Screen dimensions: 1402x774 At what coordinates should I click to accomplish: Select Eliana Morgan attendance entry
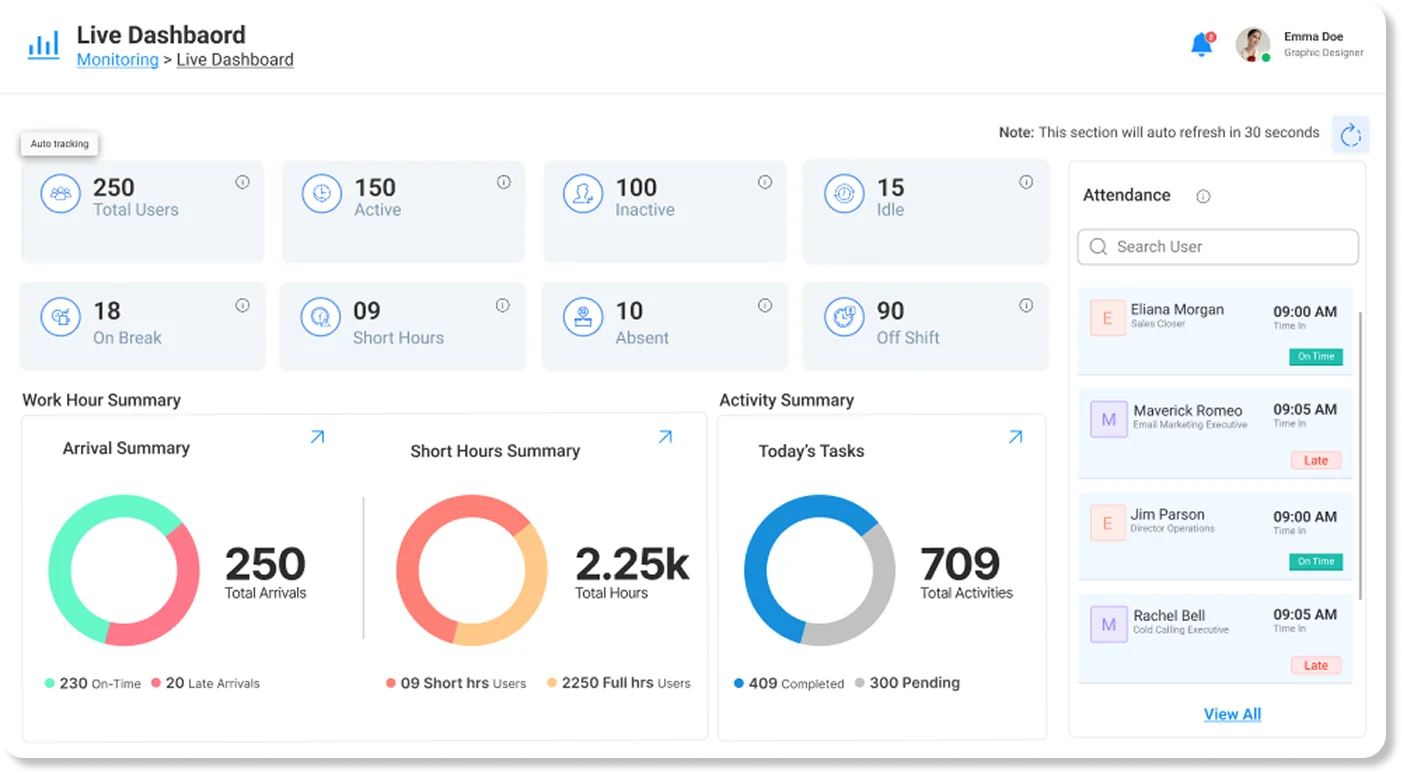pos(1215,332)
